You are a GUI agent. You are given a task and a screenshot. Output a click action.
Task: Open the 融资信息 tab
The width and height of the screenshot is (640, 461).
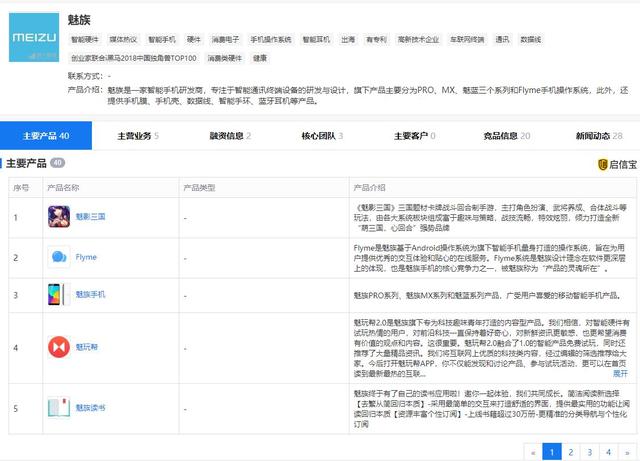230,136
